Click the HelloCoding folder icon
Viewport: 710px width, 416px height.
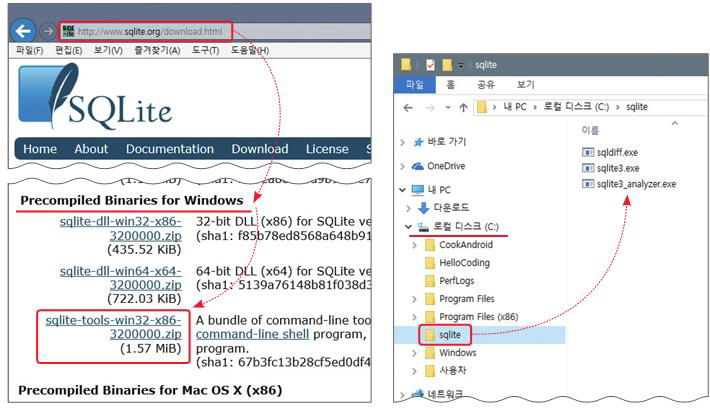430,263
